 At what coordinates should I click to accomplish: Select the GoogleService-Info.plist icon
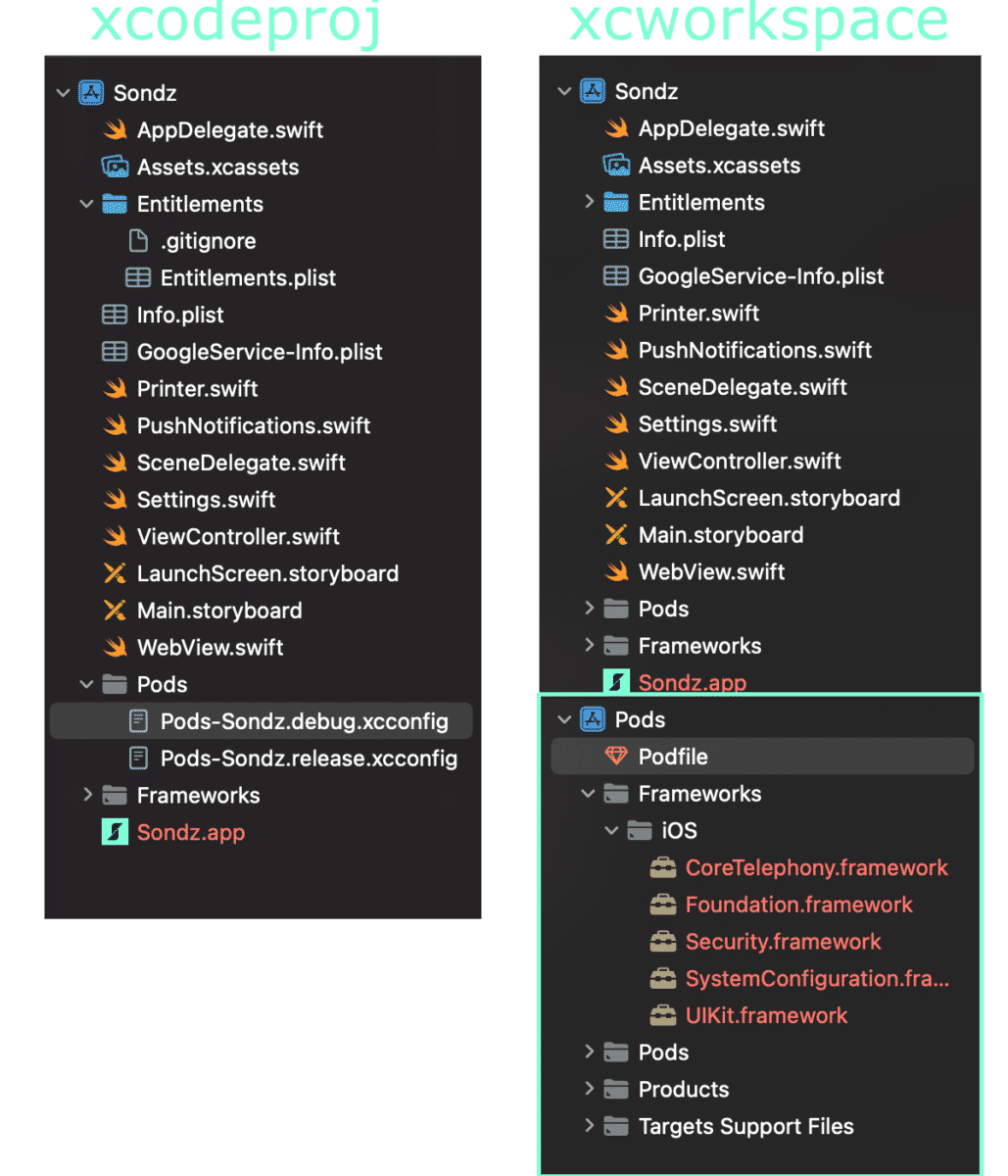115,351
